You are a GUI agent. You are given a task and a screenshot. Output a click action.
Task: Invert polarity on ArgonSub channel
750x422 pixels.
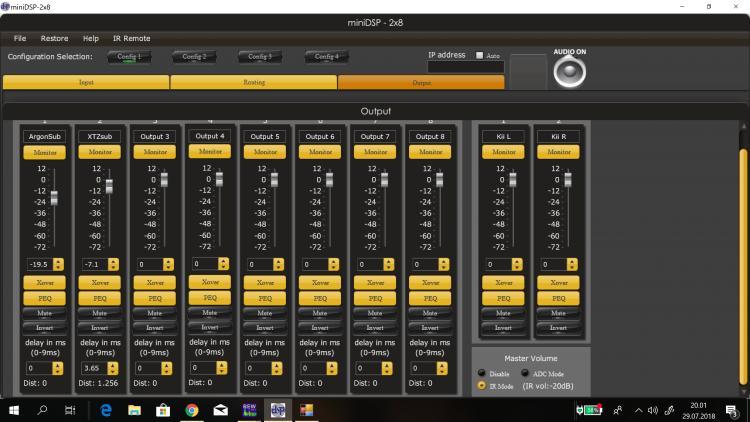pyautogui.click(x=44, y=328)
